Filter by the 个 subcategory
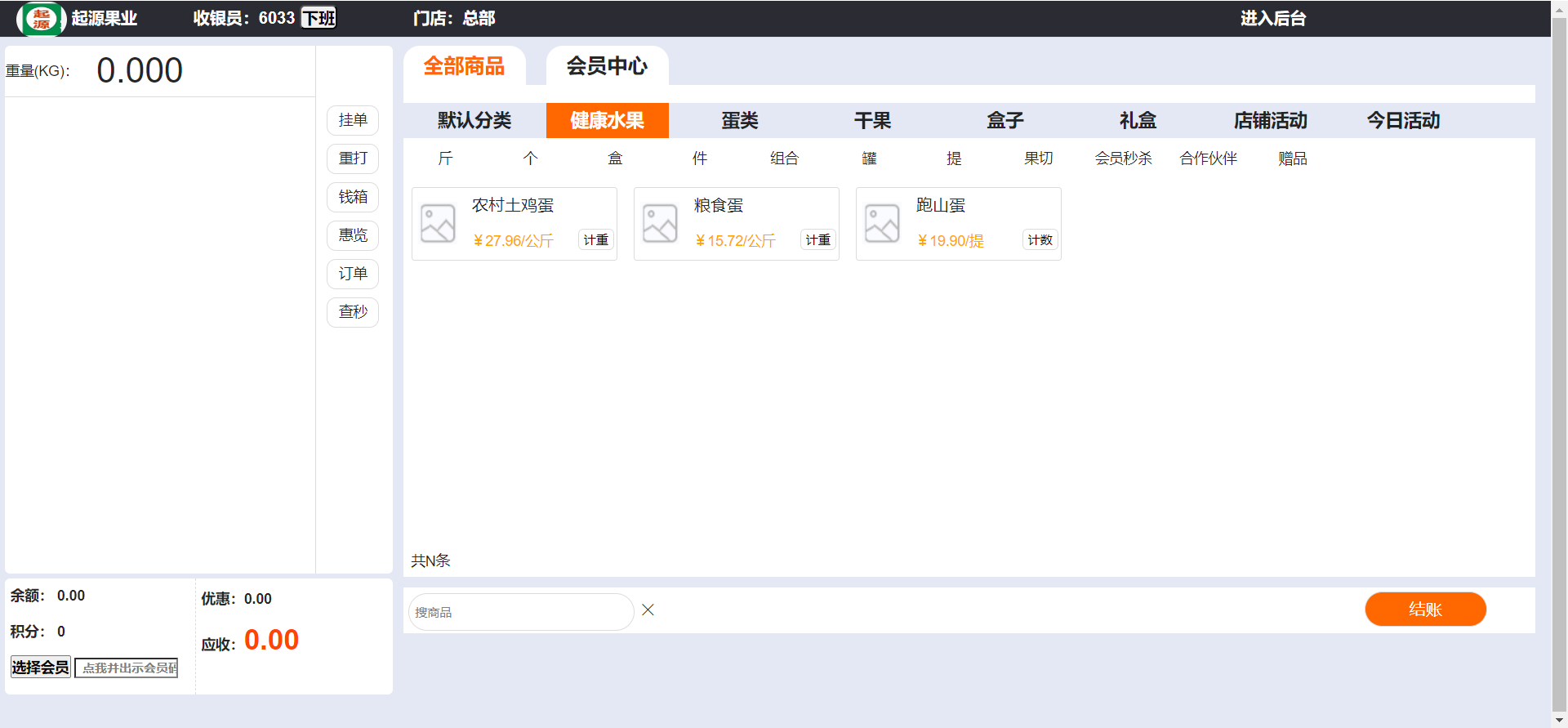This screenshot has height=728, width=1568. click(x=530, y=158)
